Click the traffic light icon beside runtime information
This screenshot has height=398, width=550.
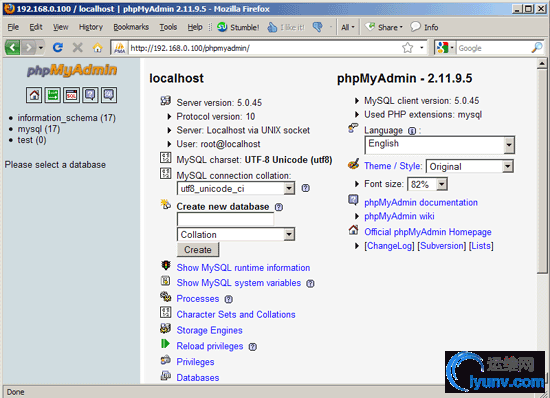pos(166,265)
